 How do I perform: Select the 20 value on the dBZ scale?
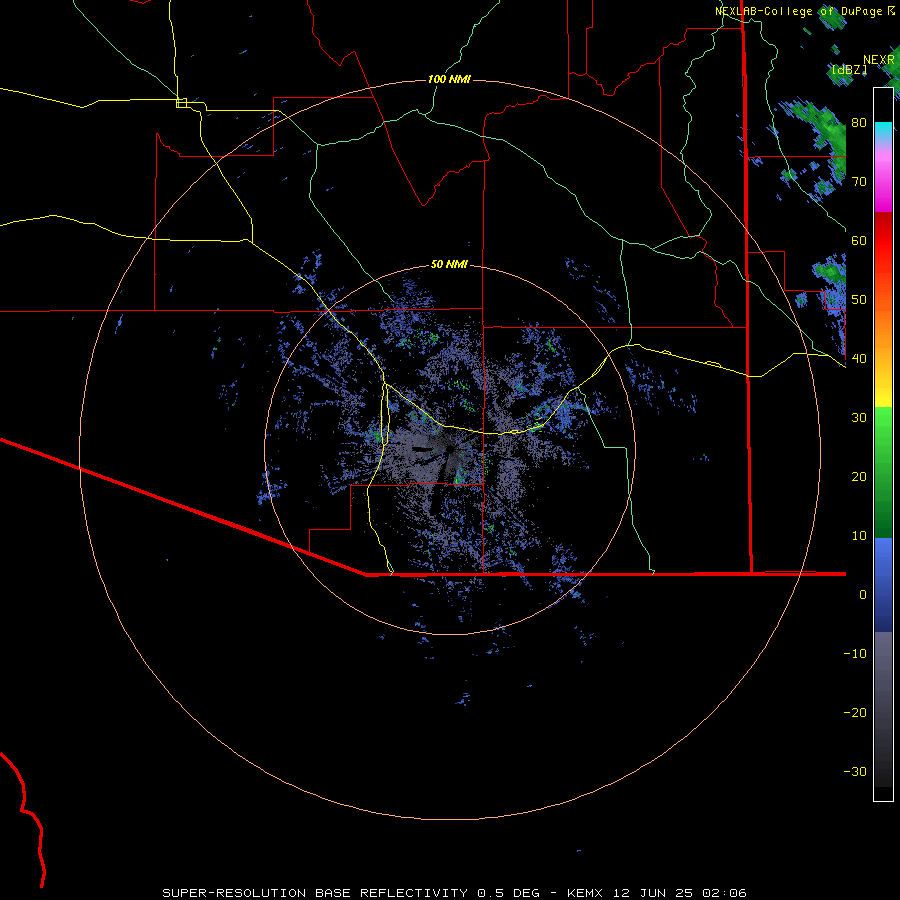point(859,477)
